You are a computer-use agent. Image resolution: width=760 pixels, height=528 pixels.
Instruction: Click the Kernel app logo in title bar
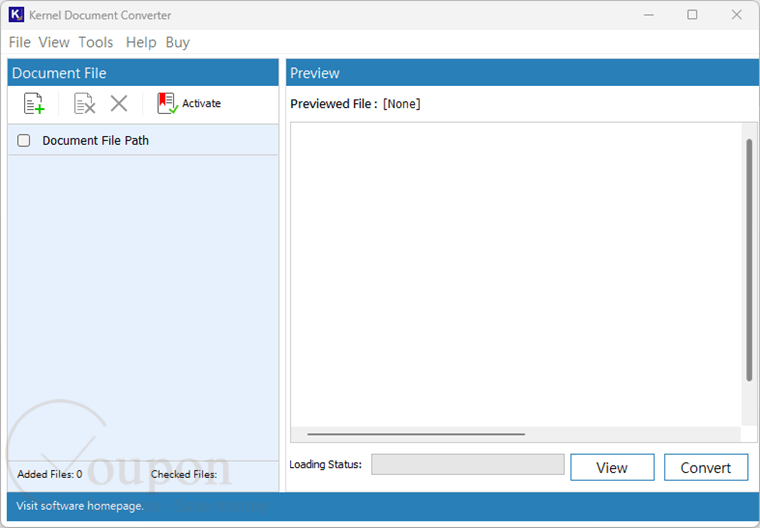point(16,15)
